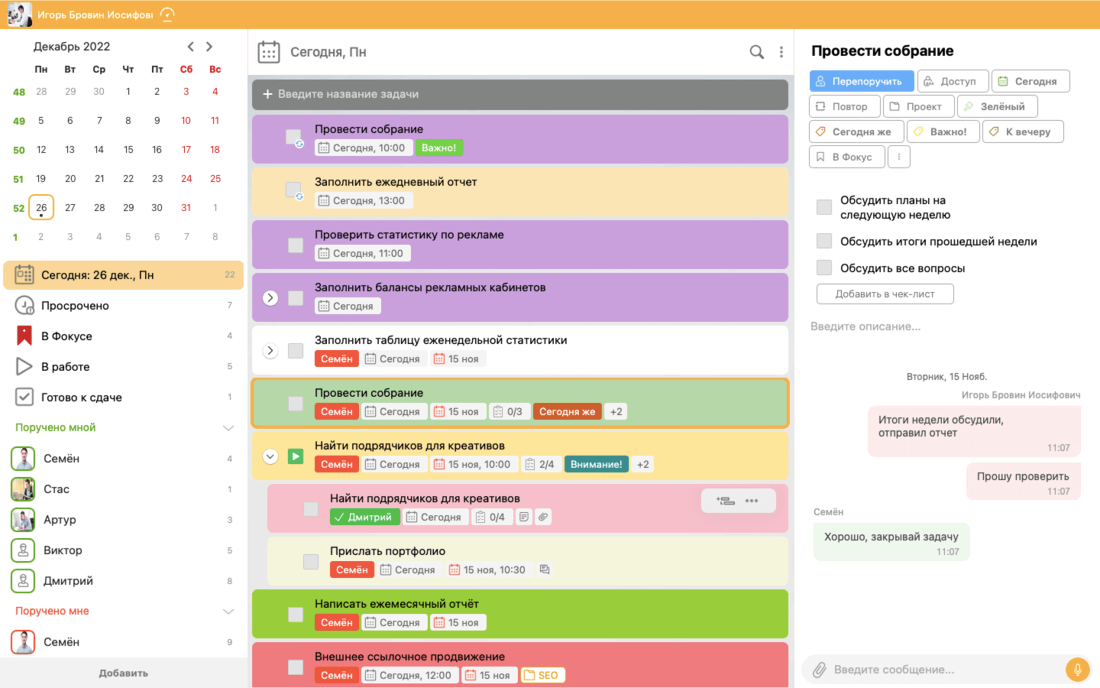Click the 'К вечеру' tag button
The image size is (1100, 688).
tap(1023, 132)
